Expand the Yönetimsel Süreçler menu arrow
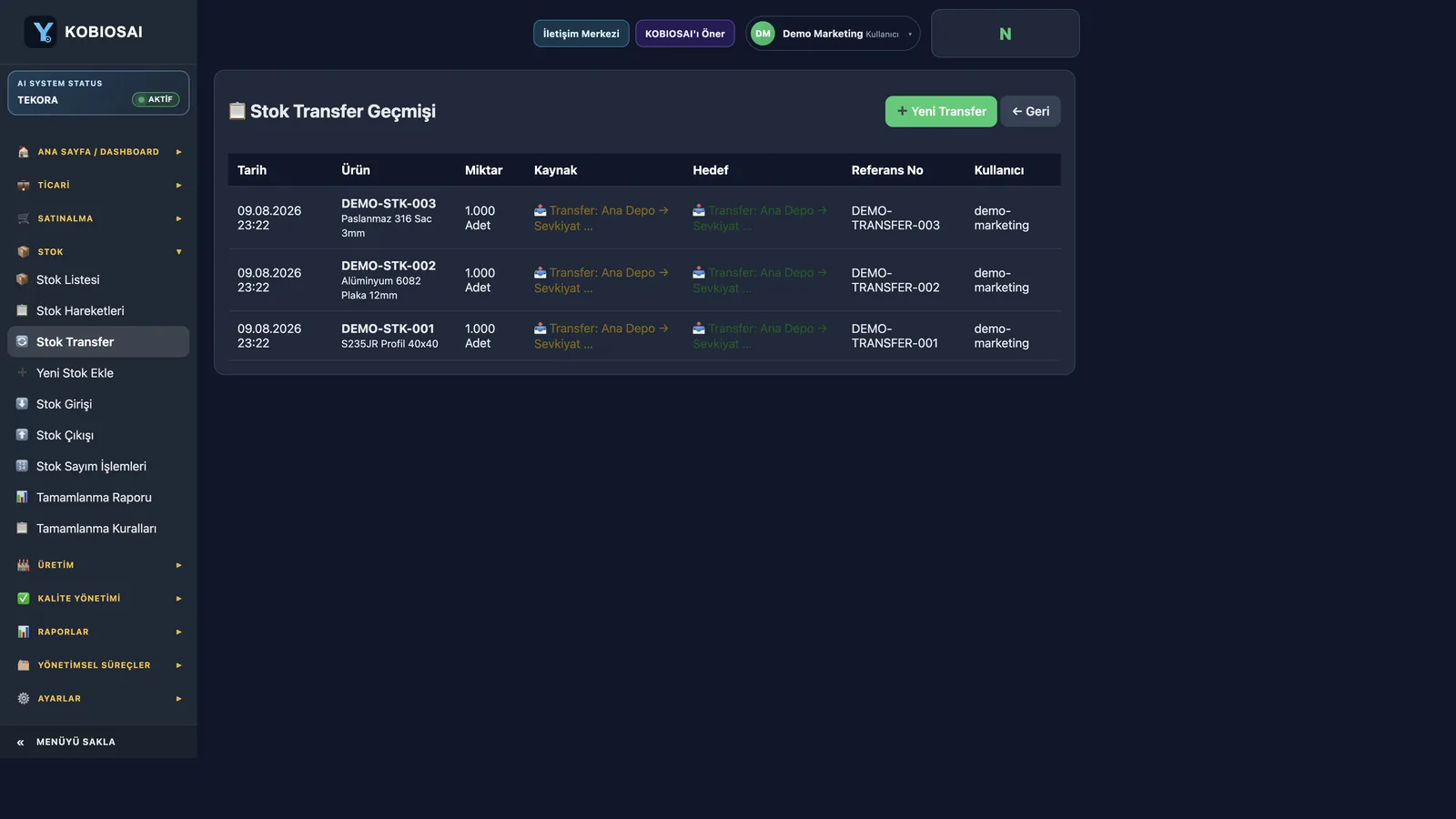The image size is (1456, 819). pos(178,665)
